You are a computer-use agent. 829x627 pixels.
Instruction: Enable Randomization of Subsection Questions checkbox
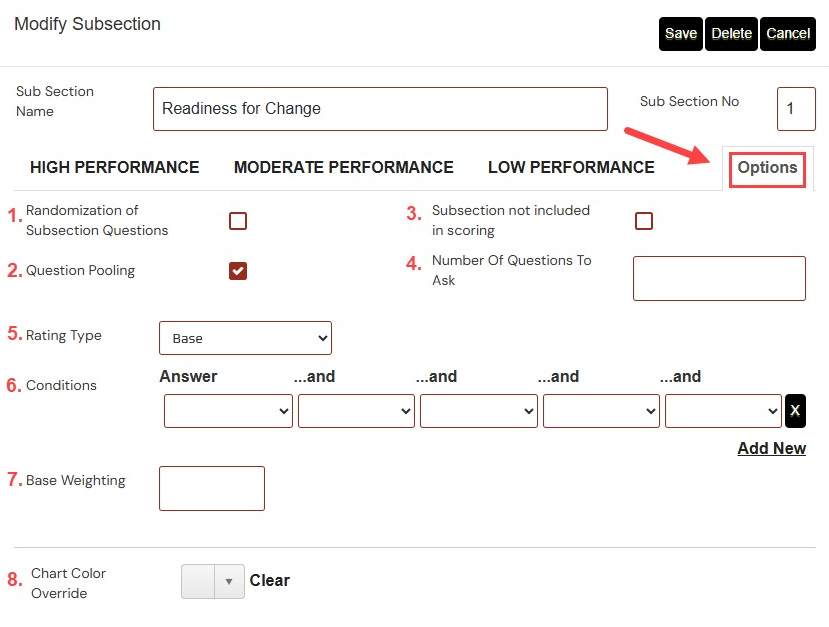pyautogui.click(x=238, y=221)
